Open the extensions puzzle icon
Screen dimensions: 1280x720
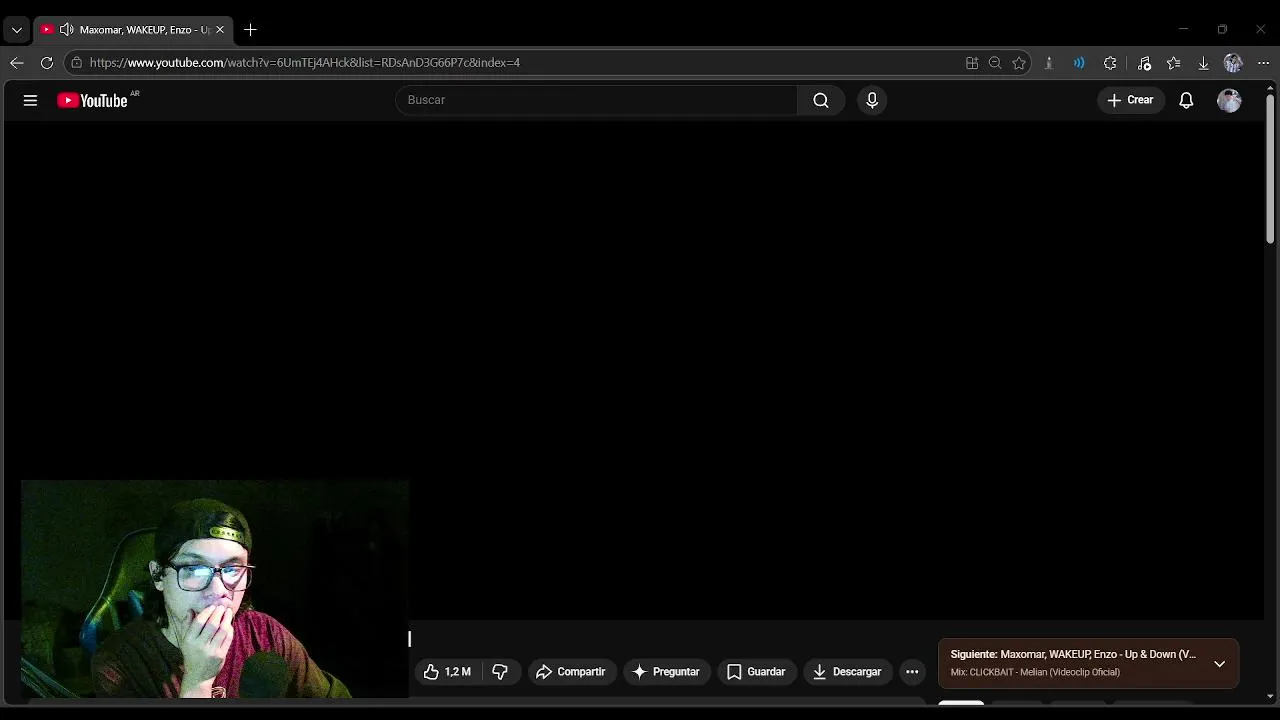(1110, 63)
